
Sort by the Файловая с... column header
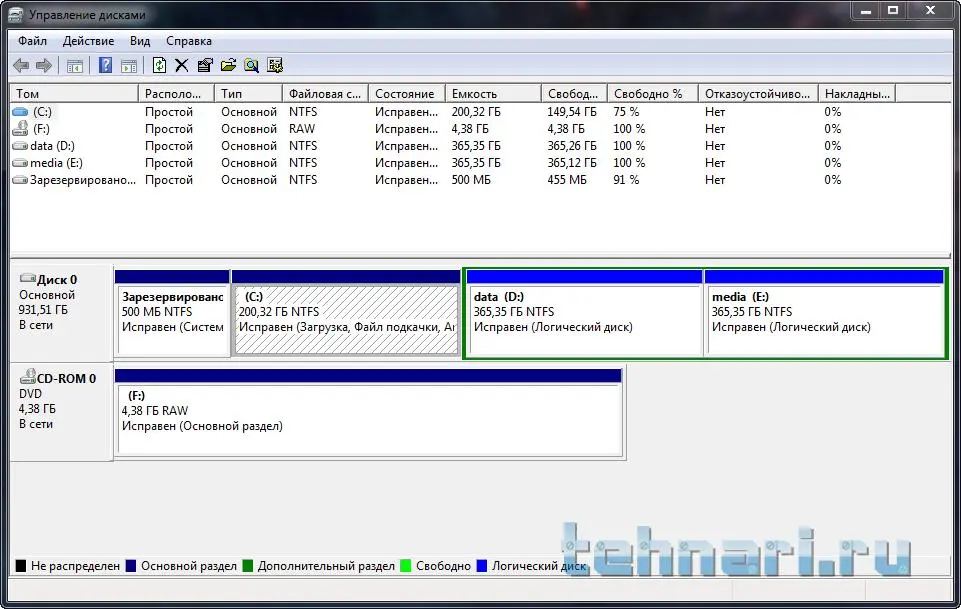click(325, 94)
